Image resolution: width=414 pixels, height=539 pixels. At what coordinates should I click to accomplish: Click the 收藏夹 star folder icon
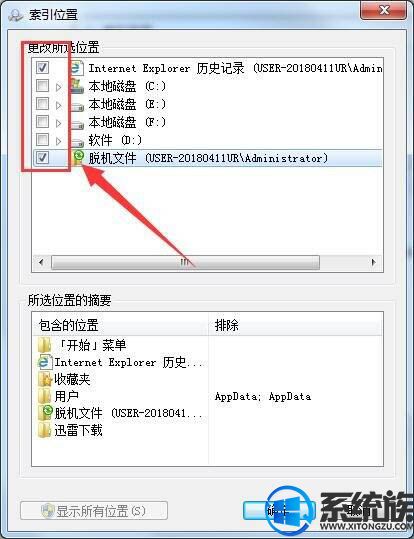tap(45, 379)
